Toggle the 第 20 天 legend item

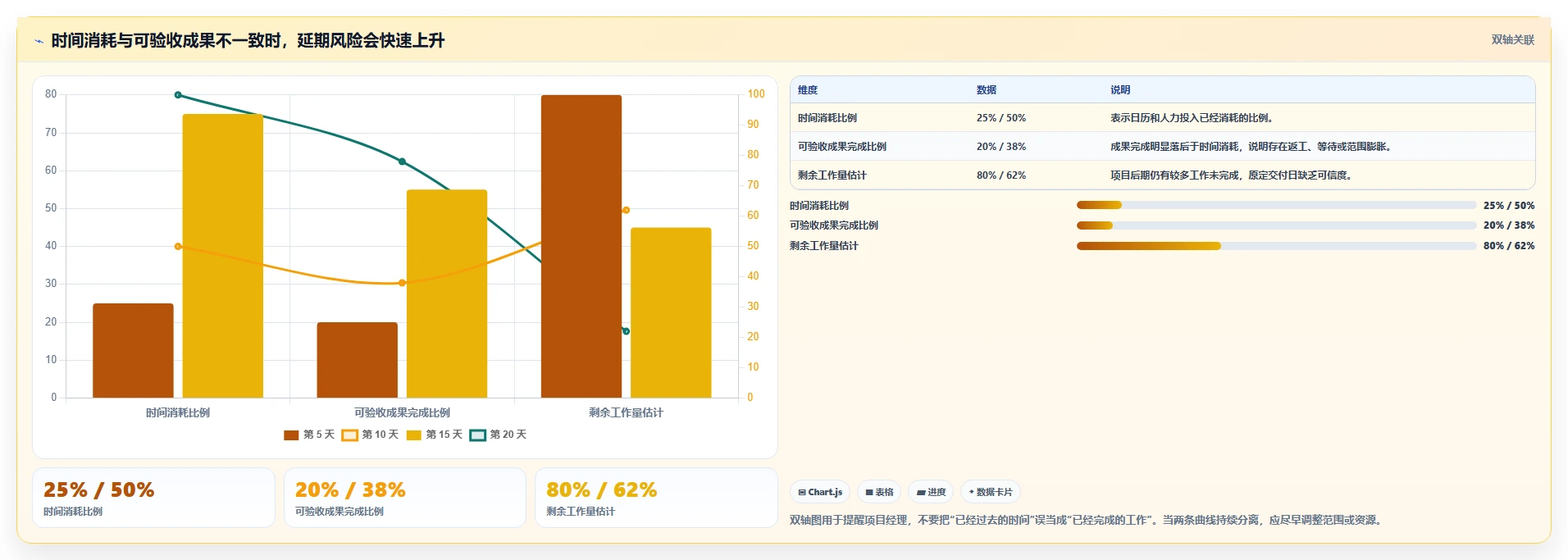[x=498, y=435]
